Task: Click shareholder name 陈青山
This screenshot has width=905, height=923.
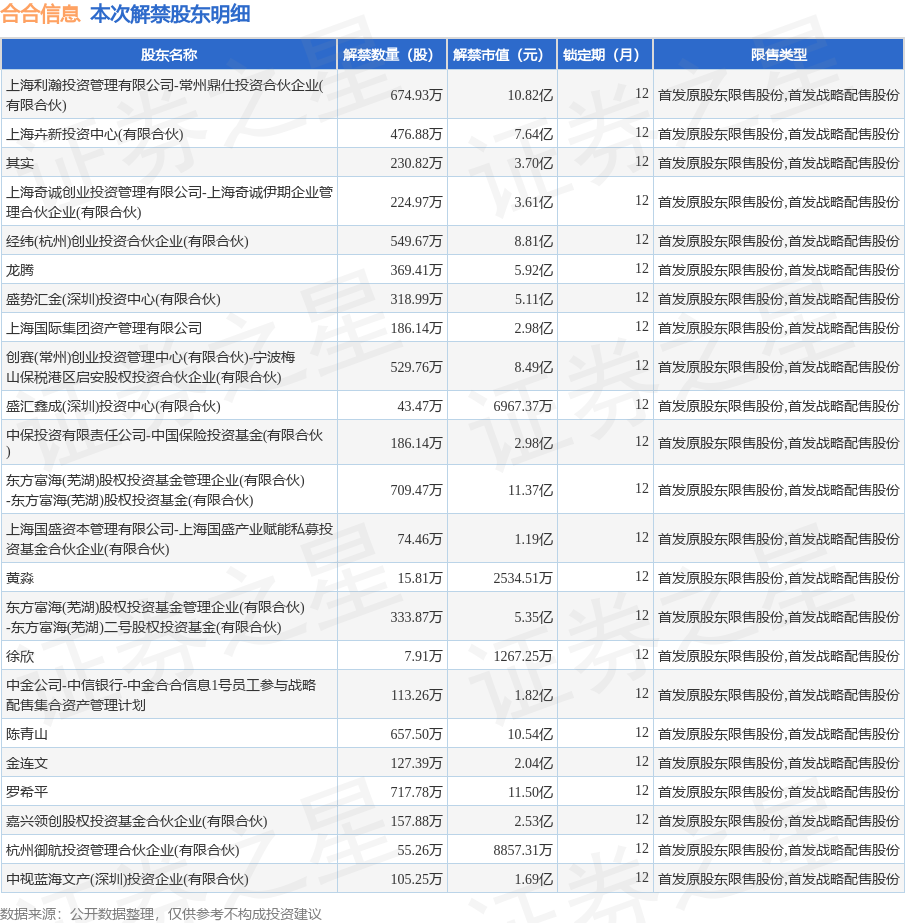Action: [27, 733]
